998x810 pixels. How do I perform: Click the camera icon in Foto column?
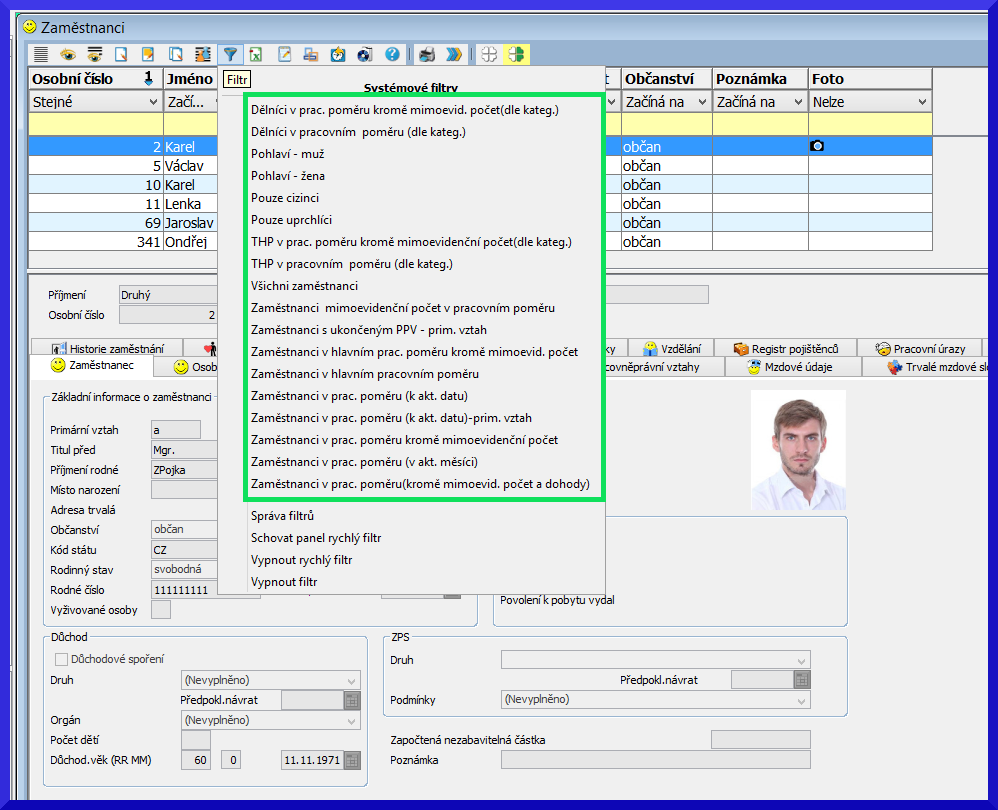click(x=817, y=146)
